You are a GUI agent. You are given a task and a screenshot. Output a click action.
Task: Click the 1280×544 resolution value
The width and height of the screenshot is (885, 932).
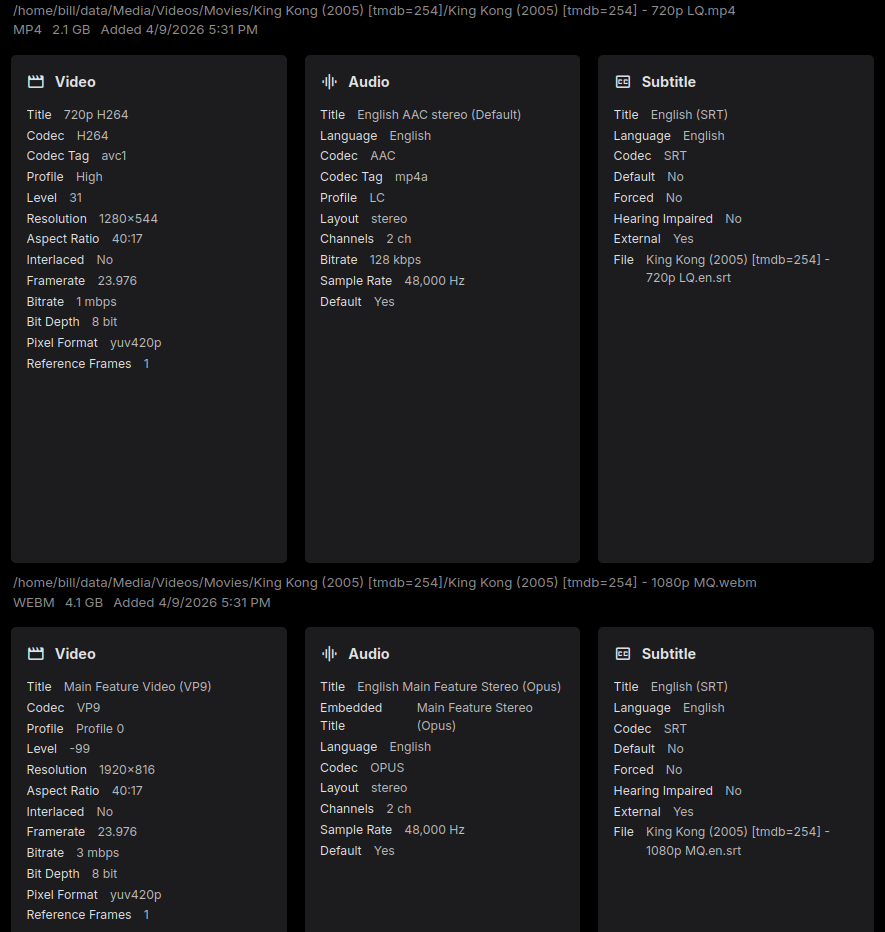pyautogui.click(x=128, y=219)
